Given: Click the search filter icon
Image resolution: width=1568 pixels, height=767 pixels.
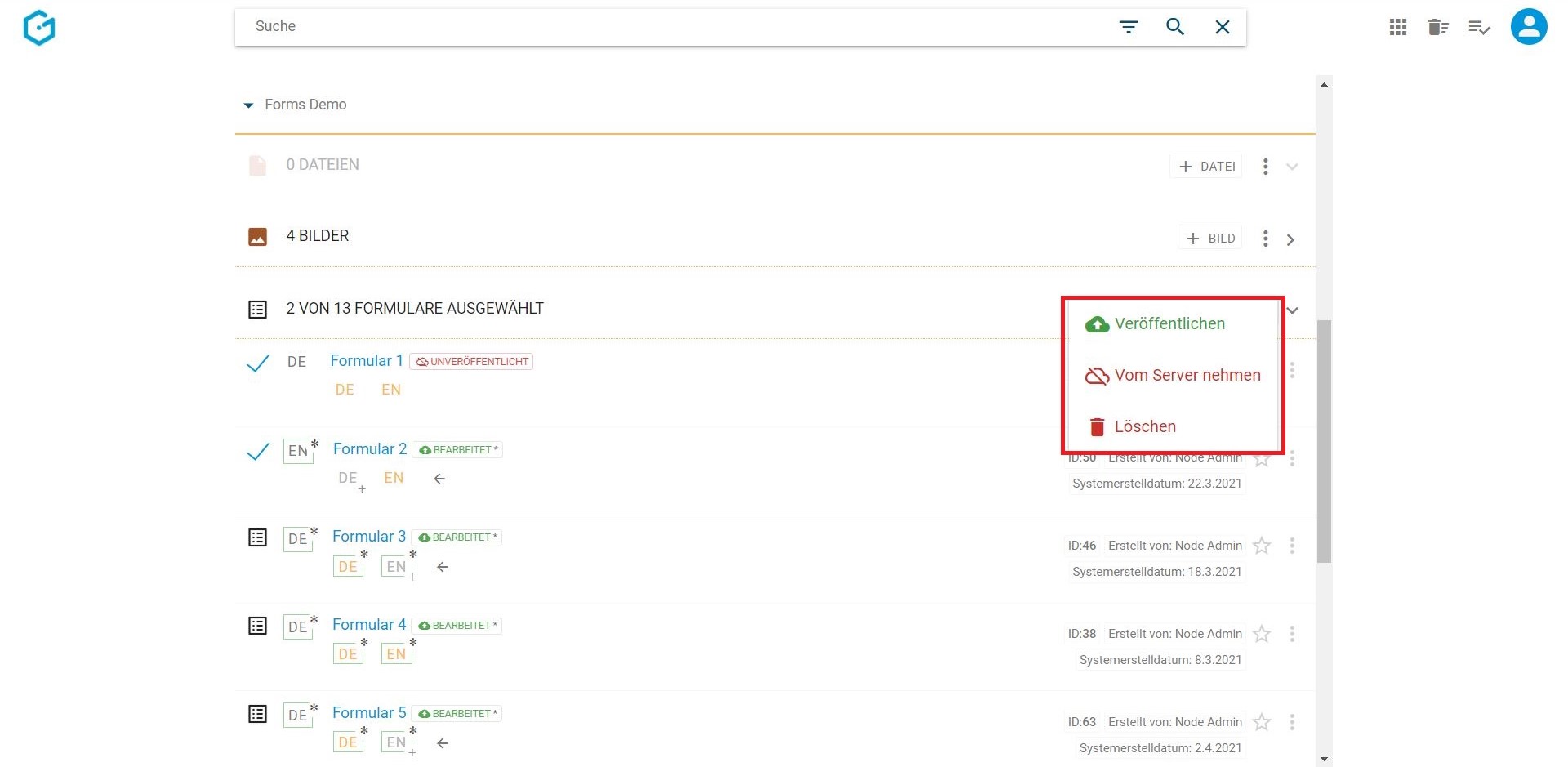Looking at the screenshot, I should (x=1128, y=27).
